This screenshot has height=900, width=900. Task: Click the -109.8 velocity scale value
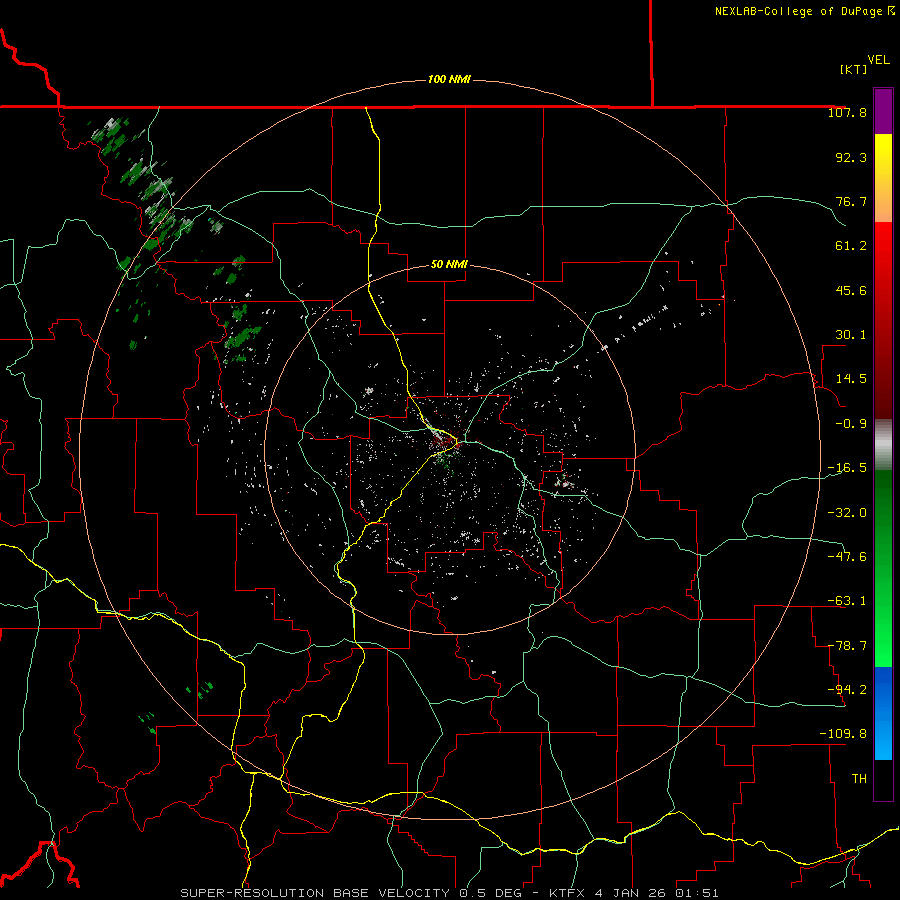pyautogui.click(x=843, y=734)
